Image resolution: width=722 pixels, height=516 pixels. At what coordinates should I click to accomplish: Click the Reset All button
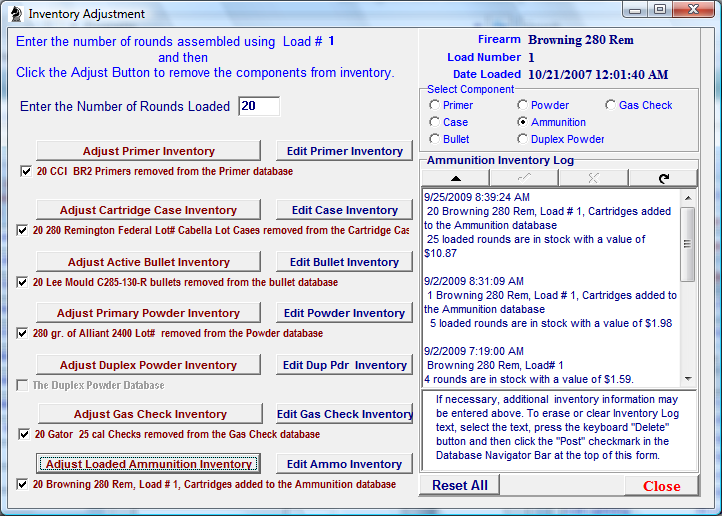click(x=460, y=486)
